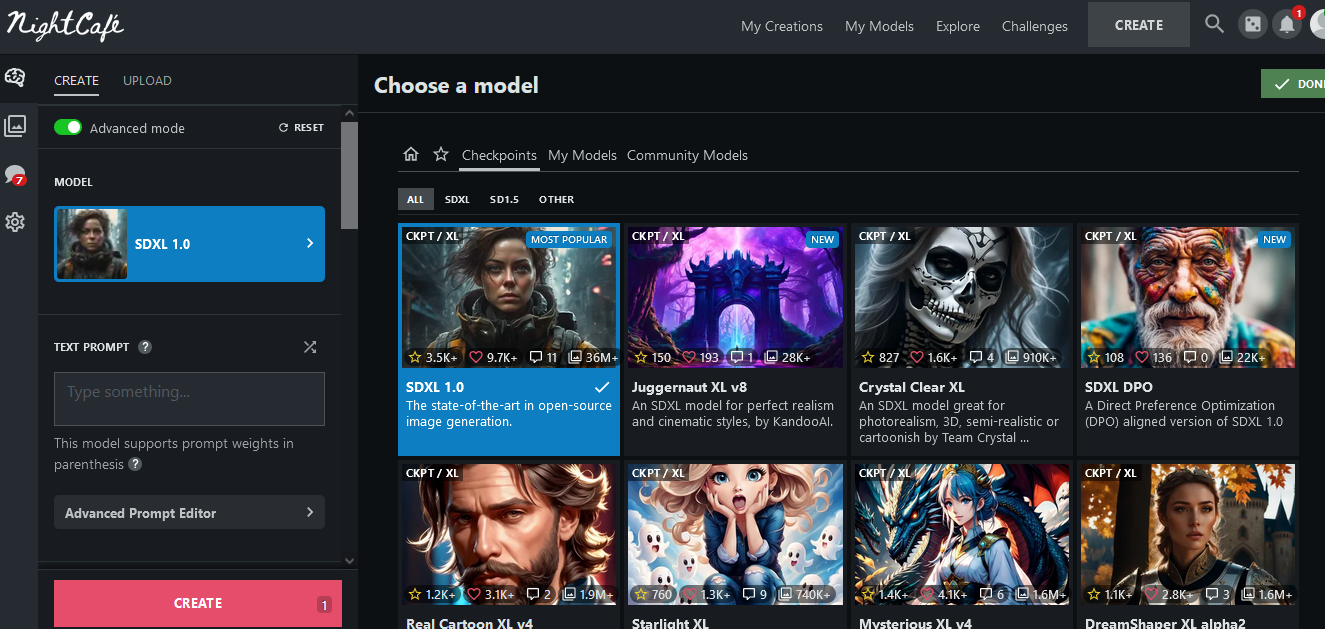Click in the text prompt input field
The height and width of the screenshot is (629, 1325).
189,399
